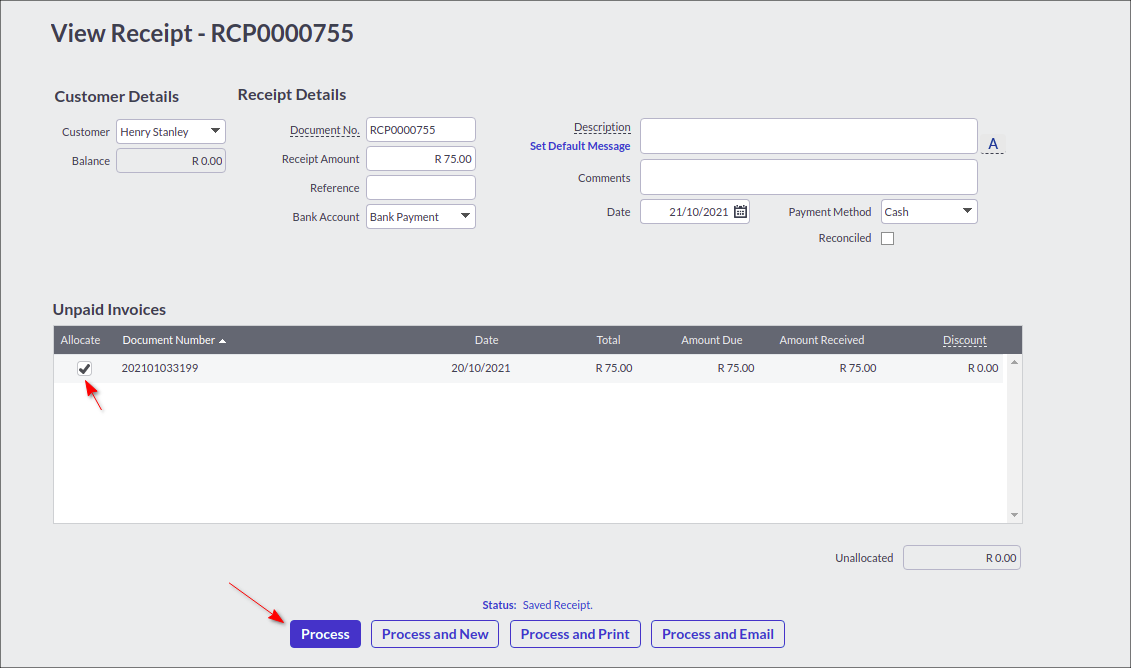Click the invoice list scrollbar up arrow

pos(1014,363)
